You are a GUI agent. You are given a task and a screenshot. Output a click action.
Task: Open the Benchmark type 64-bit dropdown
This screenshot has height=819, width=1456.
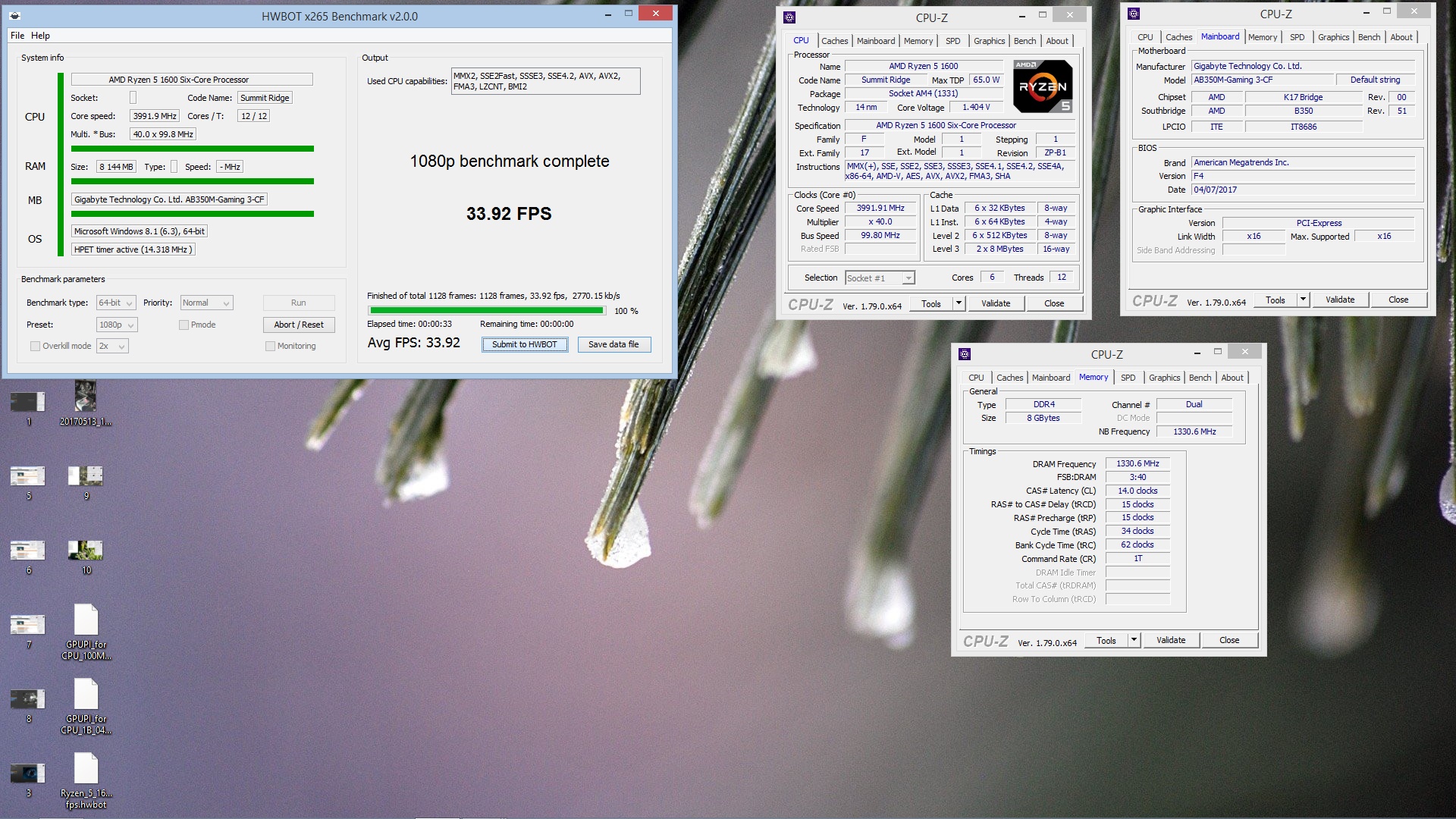(116, 303)
